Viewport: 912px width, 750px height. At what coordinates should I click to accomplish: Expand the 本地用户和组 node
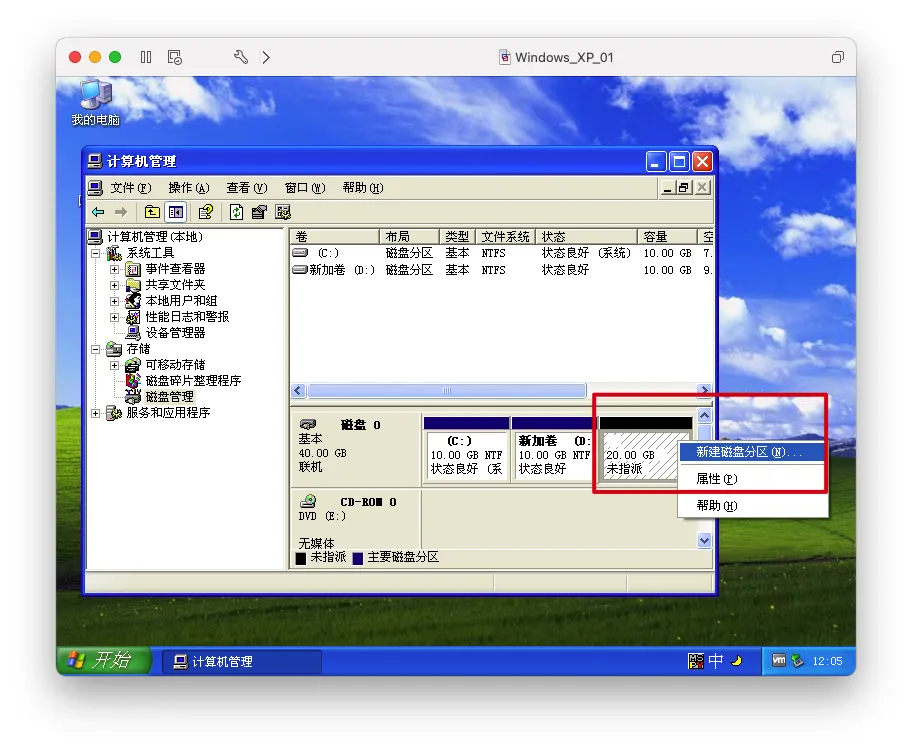[x=115, y=301]
